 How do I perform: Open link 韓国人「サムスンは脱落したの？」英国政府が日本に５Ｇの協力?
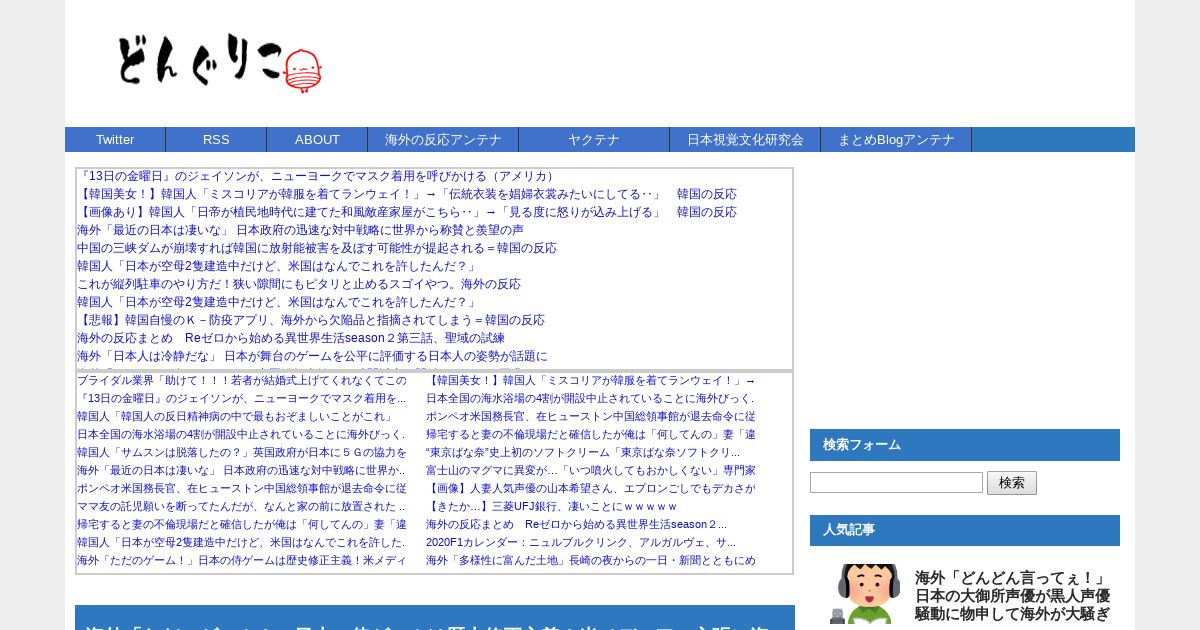(x=242, y=452)
